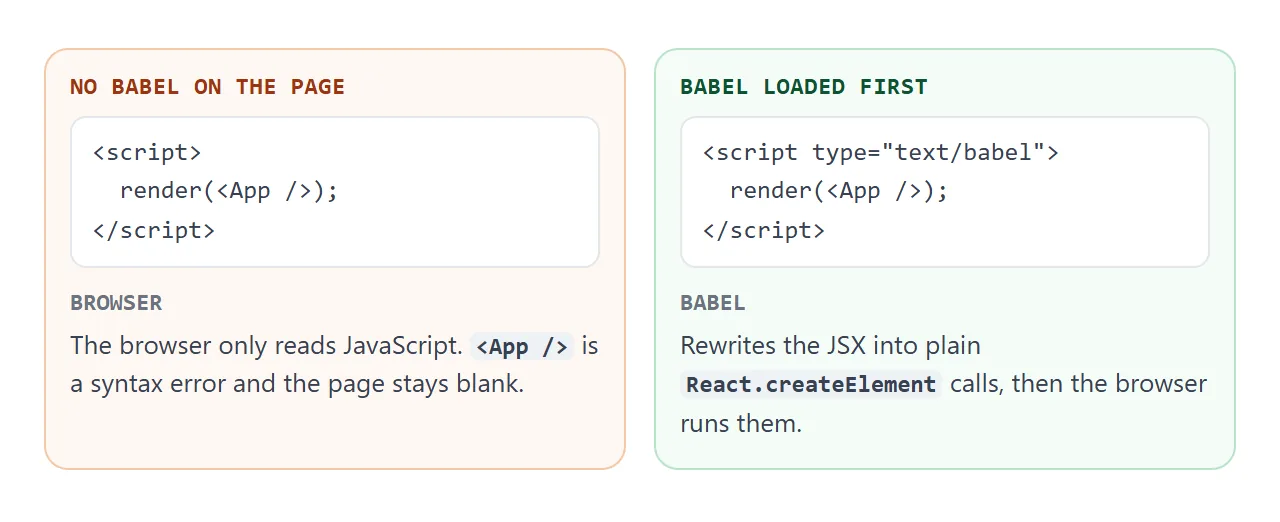Click the 'NO BABEL ON THE PAGE' heading

[x=207, y=87]
